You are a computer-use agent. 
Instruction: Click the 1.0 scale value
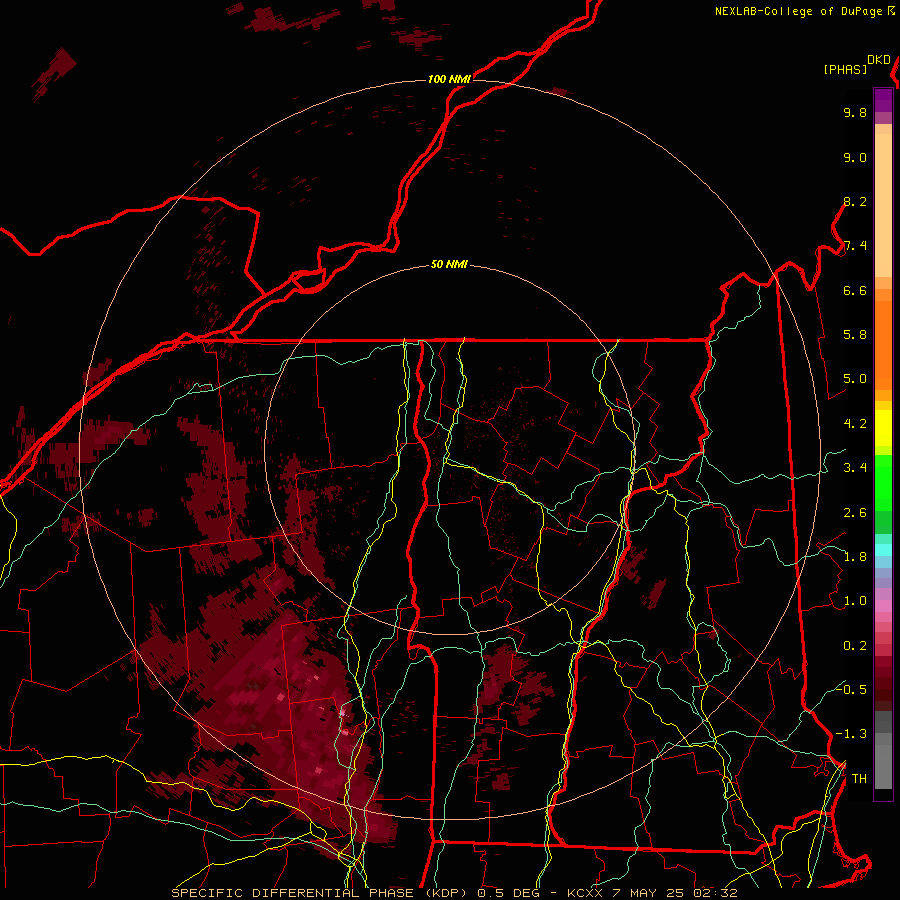tap(855, 601)
